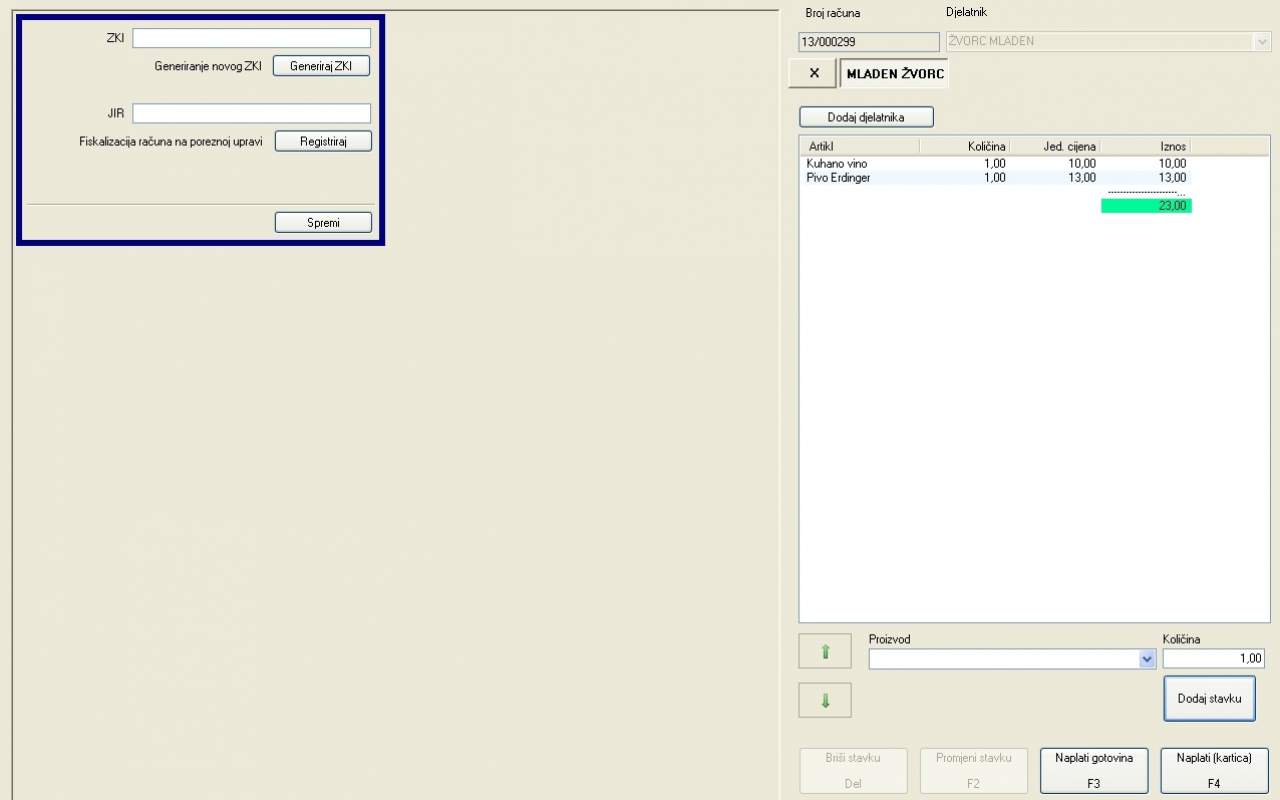
Task: Click the Registriraj button
Action: coord(323,142)
